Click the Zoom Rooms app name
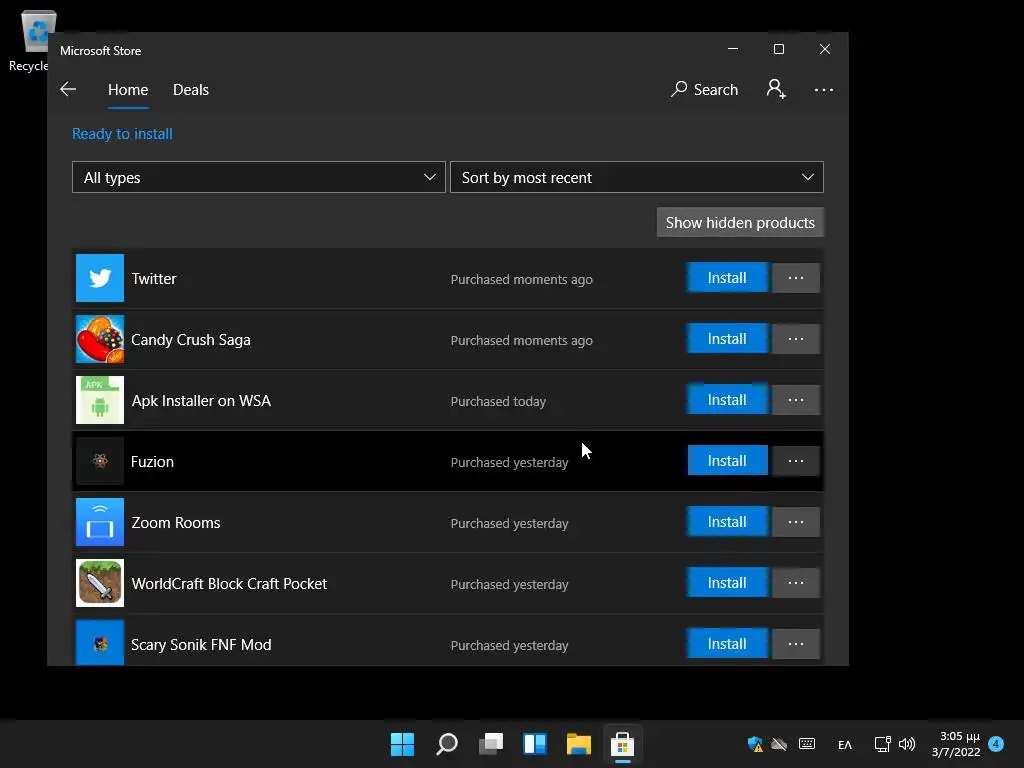This screenshot has height=768, width=1024. pyautogui.click(x=176, y=522)
